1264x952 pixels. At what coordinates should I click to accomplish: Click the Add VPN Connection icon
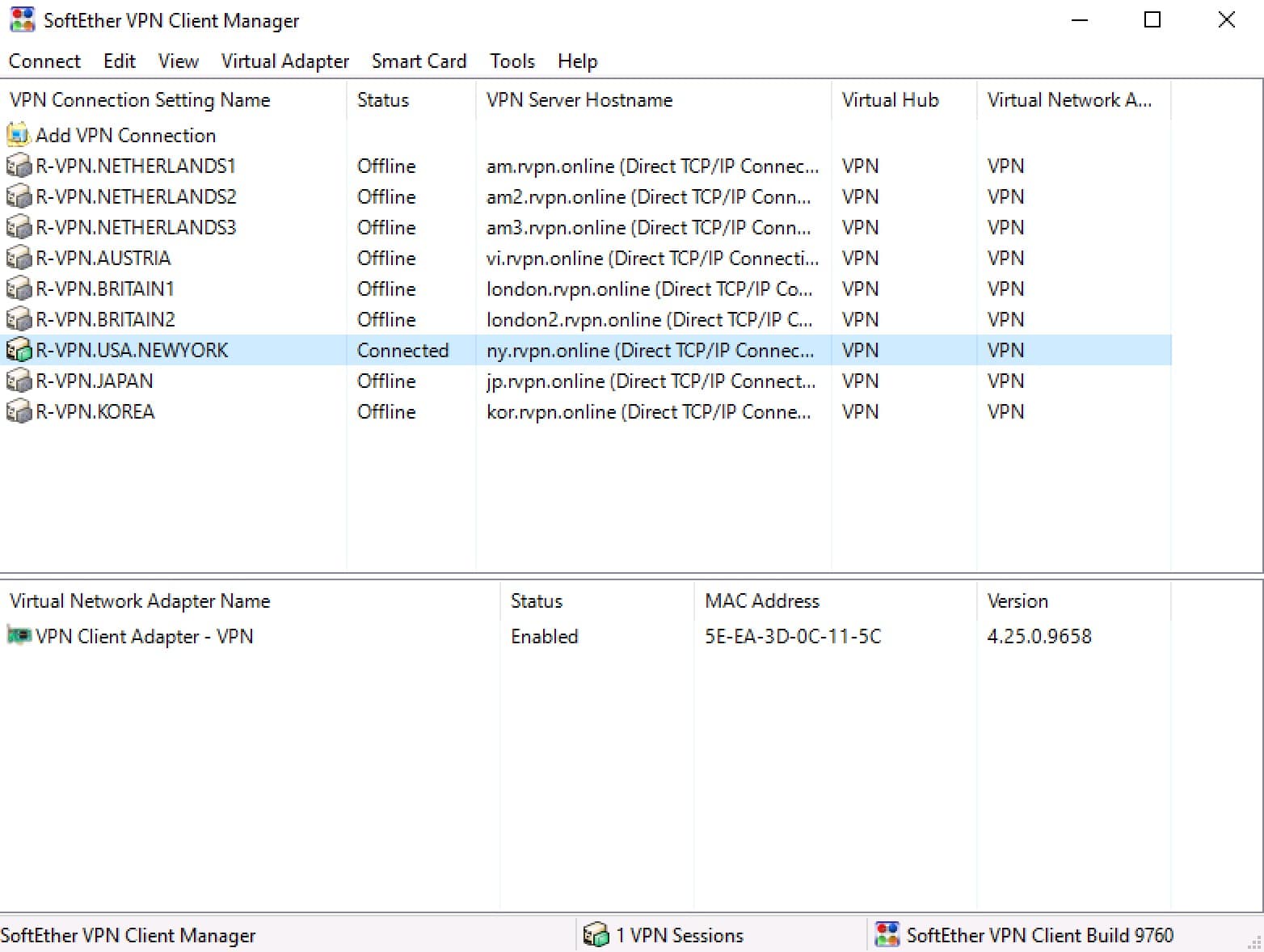tap(18, 135)
